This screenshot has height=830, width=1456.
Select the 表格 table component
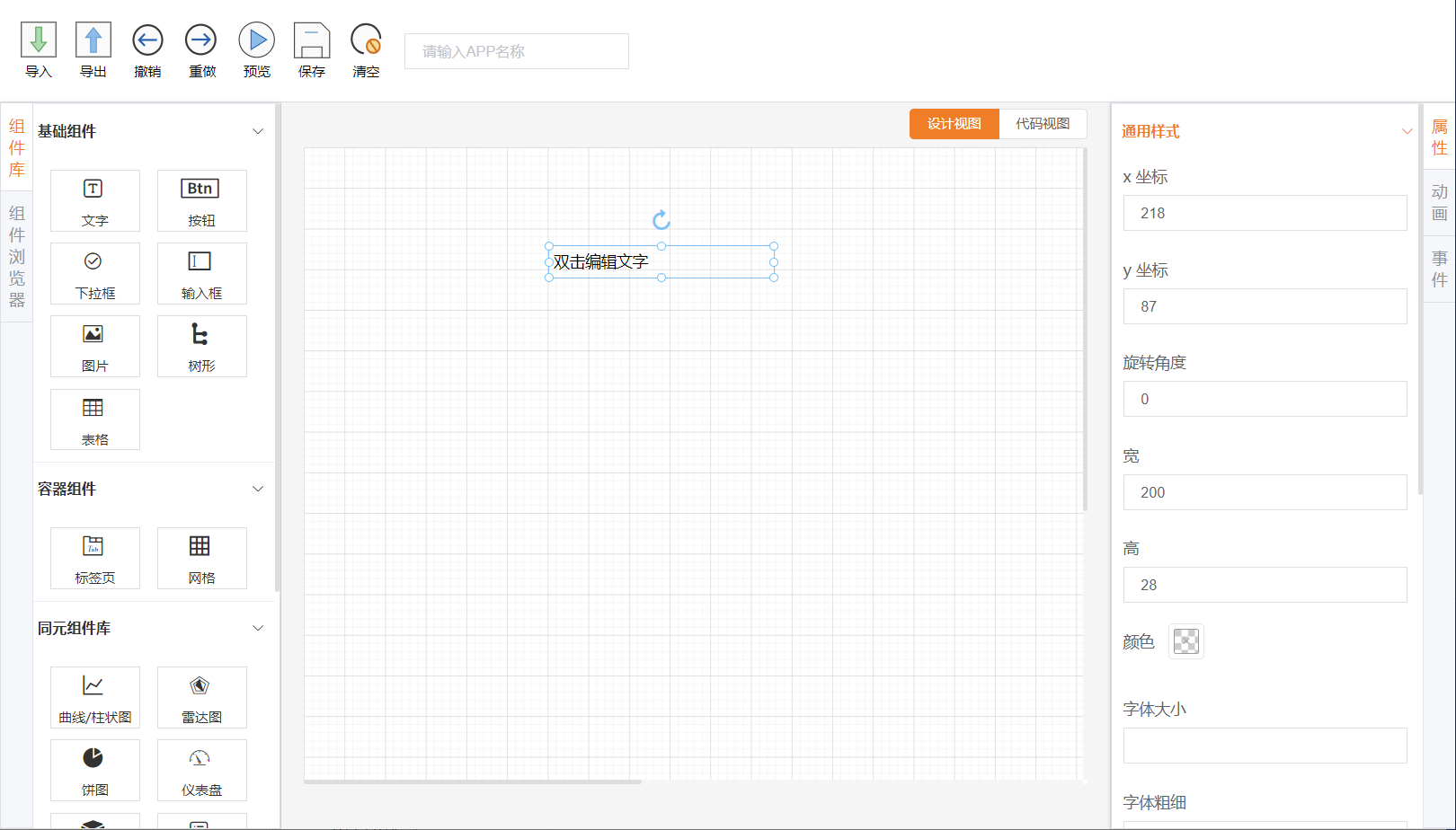pos(95,419)
